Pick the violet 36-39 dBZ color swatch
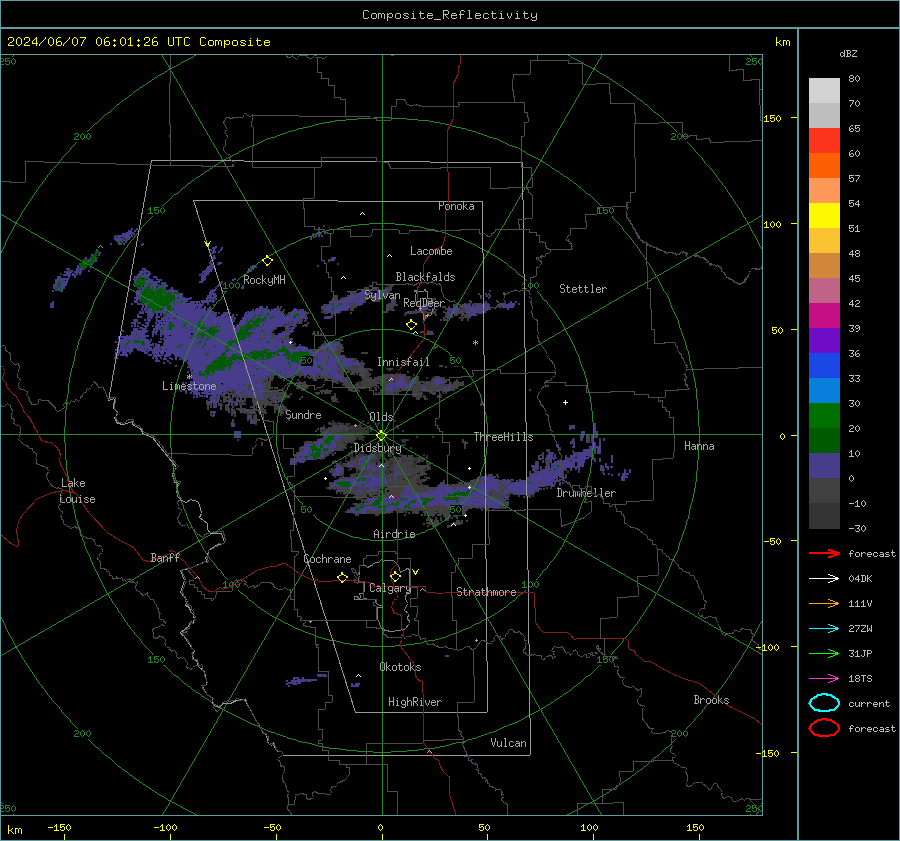This screenshot has height=841, width=900. pyautogui.click(x=824, y=341)
